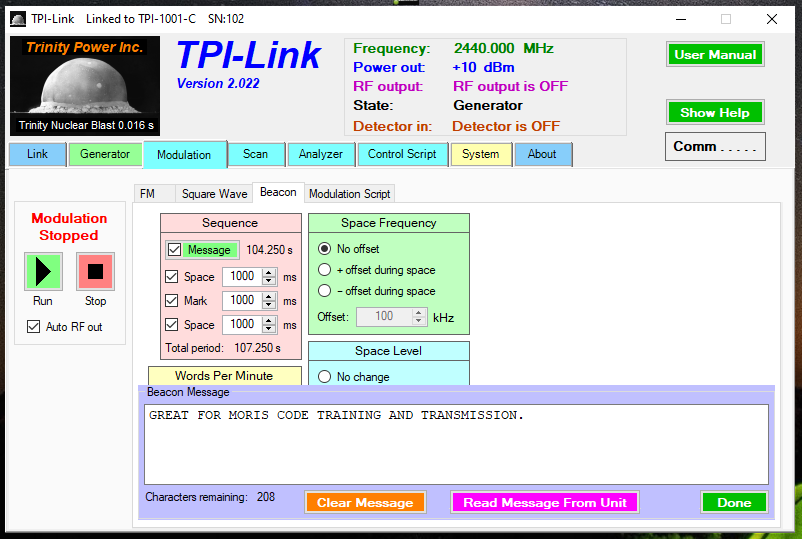Click the 'Detector is OFF' status
802x539 pixels.
506,126
